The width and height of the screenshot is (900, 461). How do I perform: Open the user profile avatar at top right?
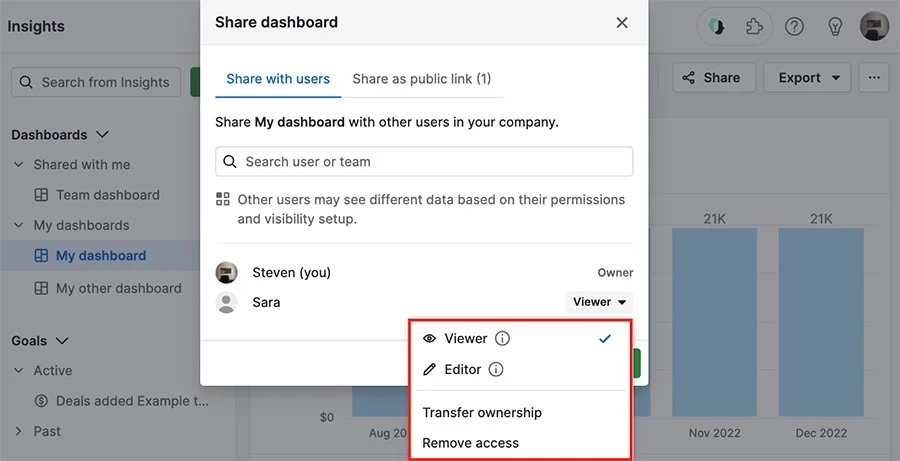point(874,26)
